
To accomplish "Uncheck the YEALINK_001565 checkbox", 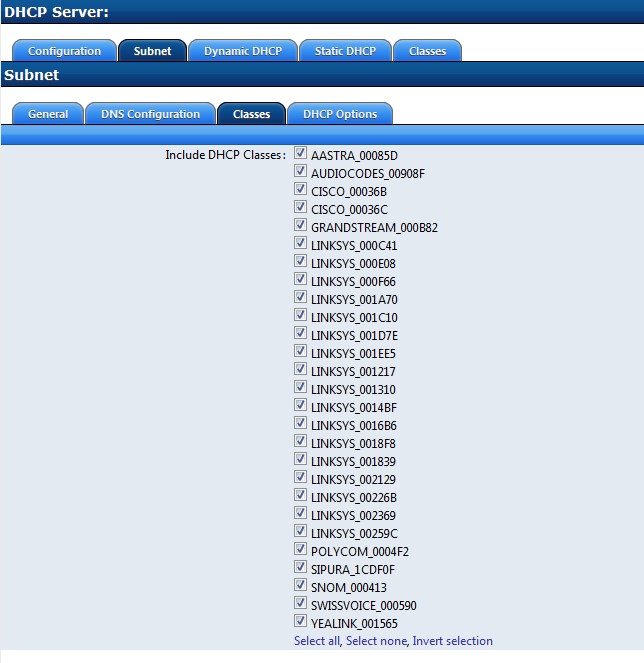I will (300, 621).
